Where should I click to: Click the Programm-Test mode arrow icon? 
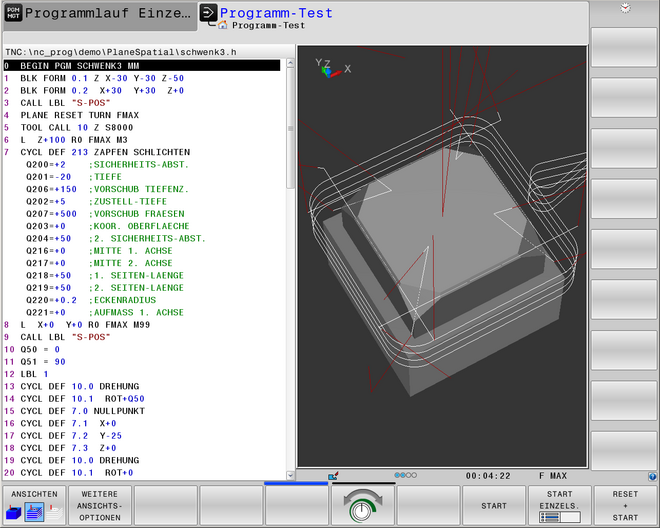(x=207, y=14)
